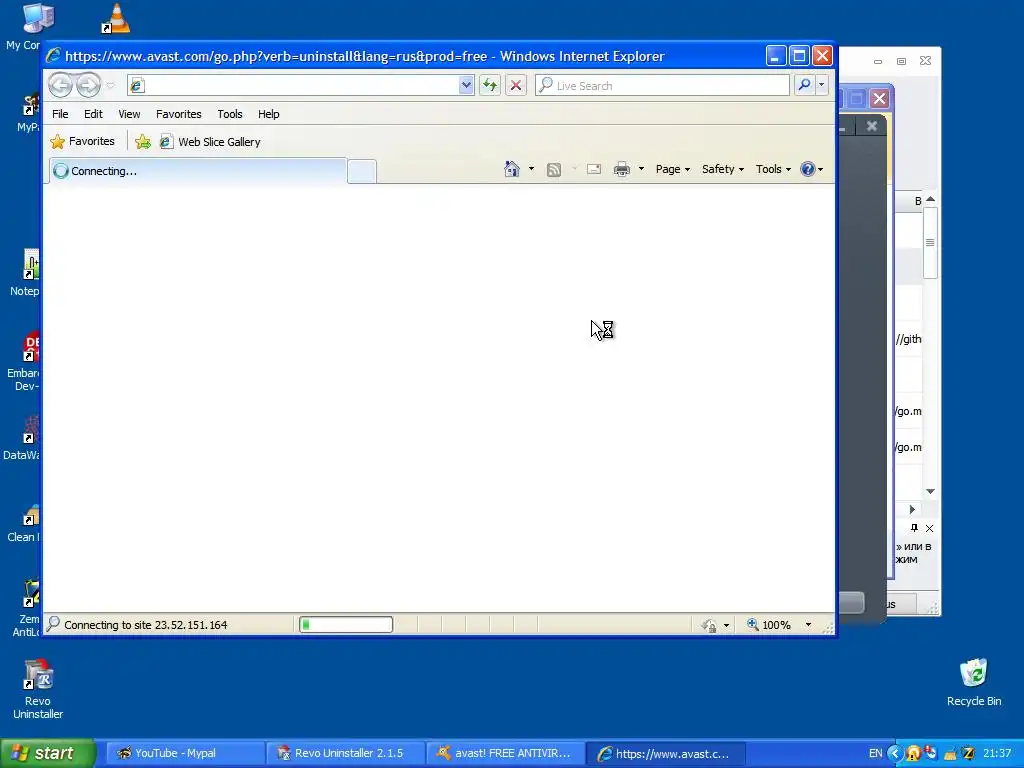Click the Refresh button with green arrows
The image size is (1024, 768).
pyautogui.click(x=490, y=86)
